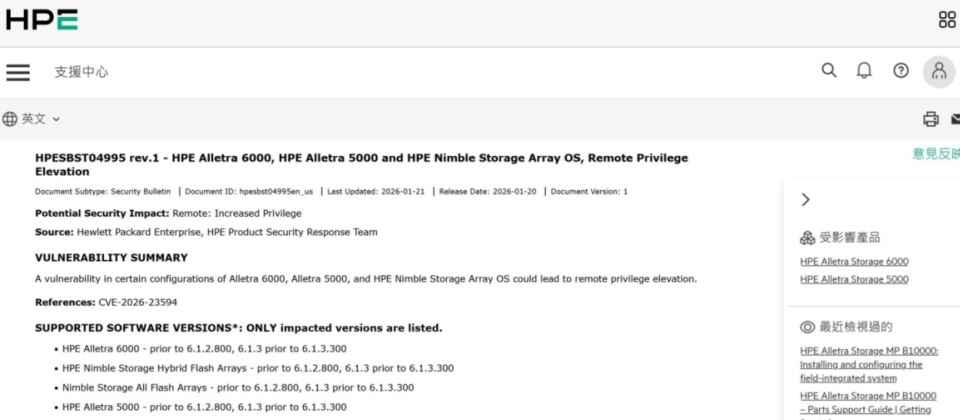960x420 pixels.
Task: Open the apps grid icon
Action: [946, 19]
